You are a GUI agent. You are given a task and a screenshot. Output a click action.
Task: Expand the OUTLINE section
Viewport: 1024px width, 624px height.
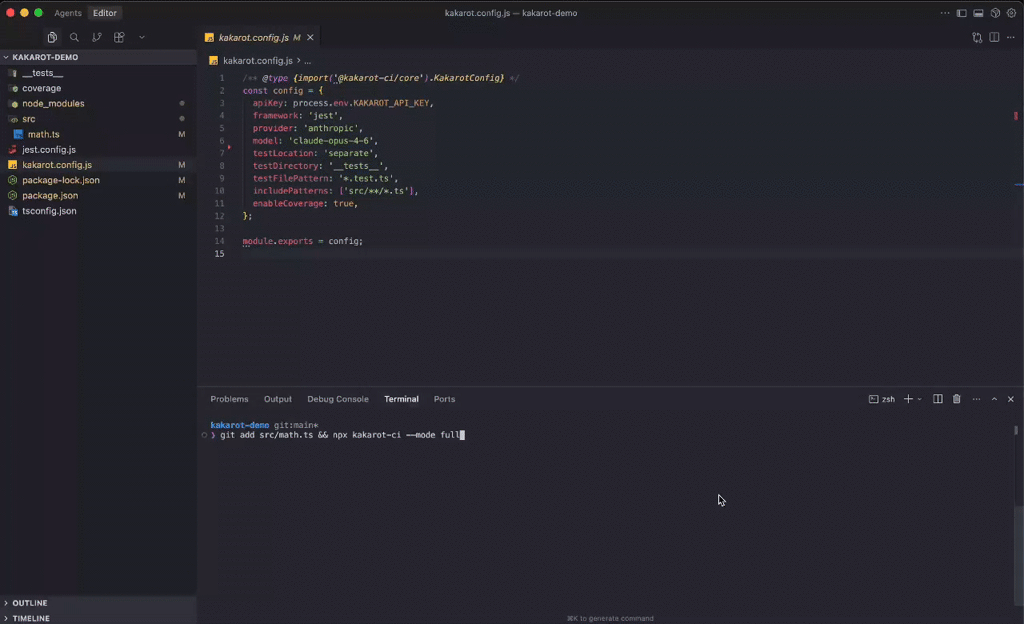pyautogui.click(x=29, y=603)
